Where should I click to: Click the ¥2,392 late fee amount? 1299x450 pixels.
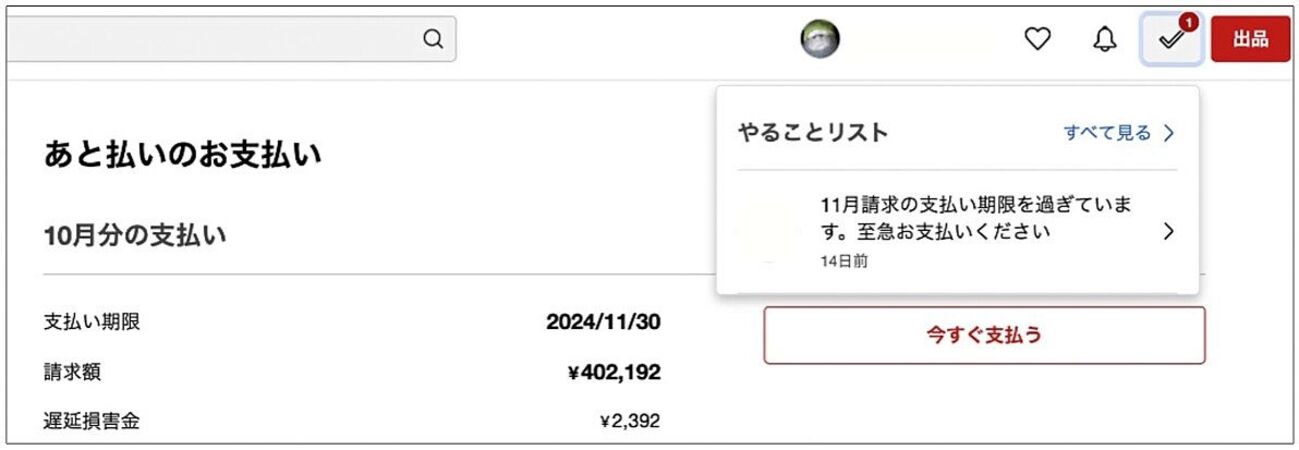pyautogui.click(x=629, y=421)
